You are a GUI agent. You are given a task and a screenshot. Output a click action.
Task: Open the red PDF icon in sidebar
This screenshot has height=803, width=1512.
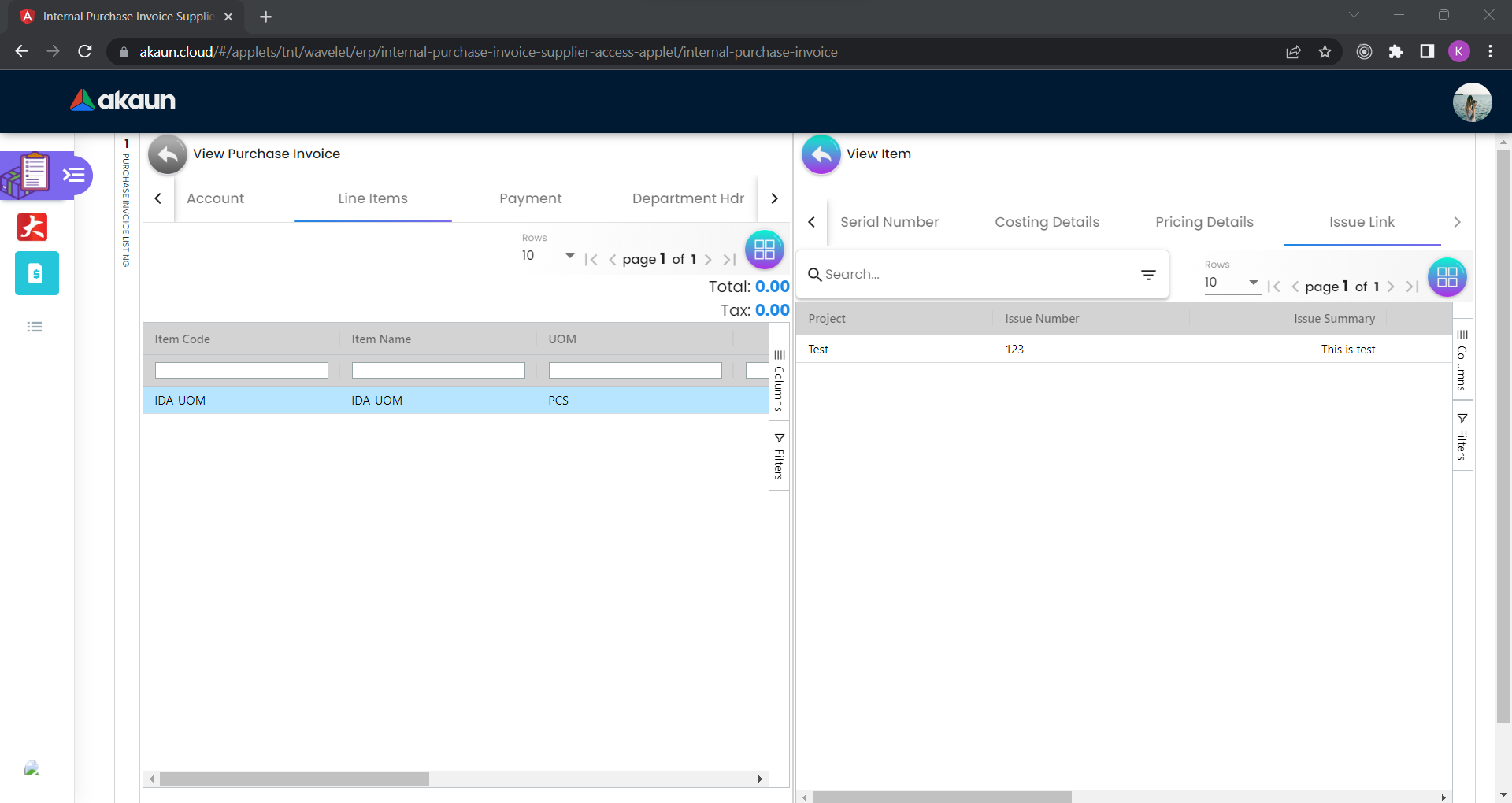[32, 227]
